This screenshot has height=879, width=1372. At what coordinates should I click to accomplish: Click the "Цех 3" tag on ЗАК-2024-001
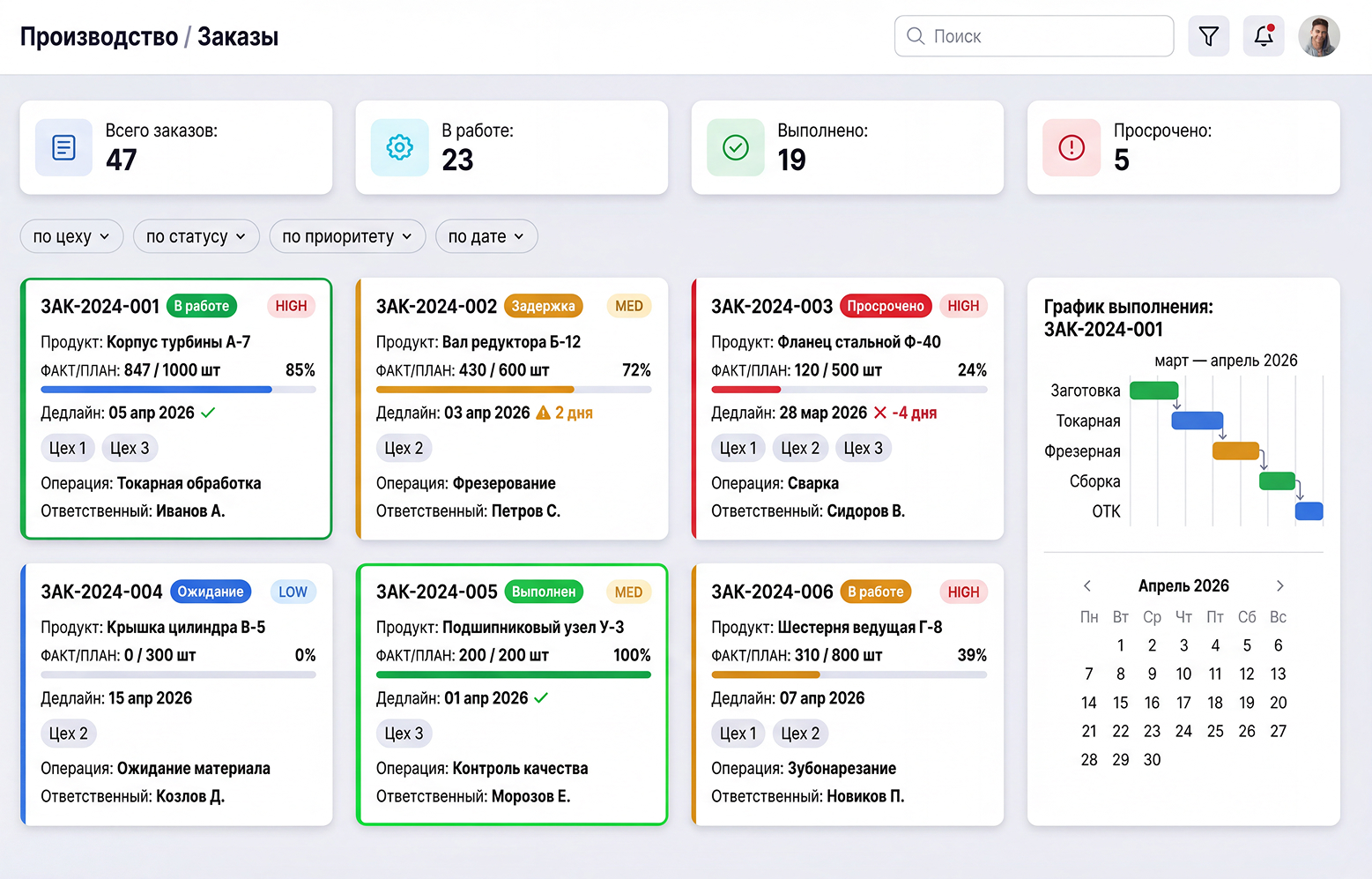[x=130, y=448]
